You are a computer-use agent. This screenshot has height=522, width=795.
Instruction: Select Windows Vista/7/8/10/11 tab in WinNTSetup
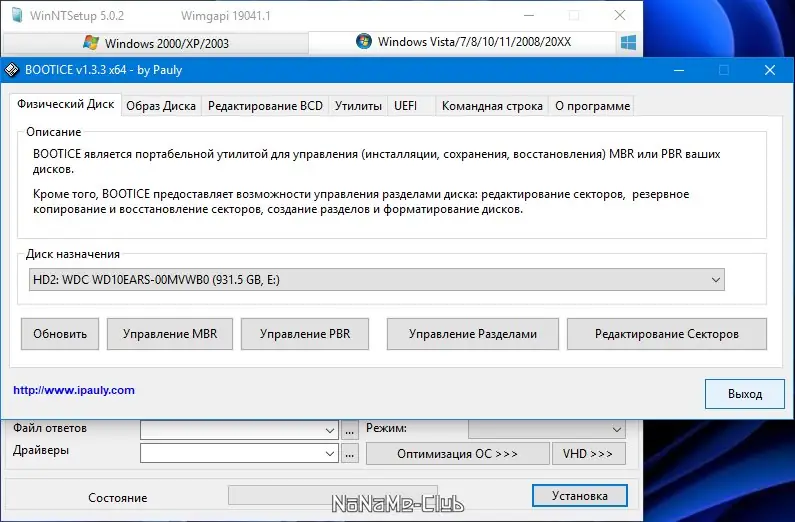coord(462,42)
